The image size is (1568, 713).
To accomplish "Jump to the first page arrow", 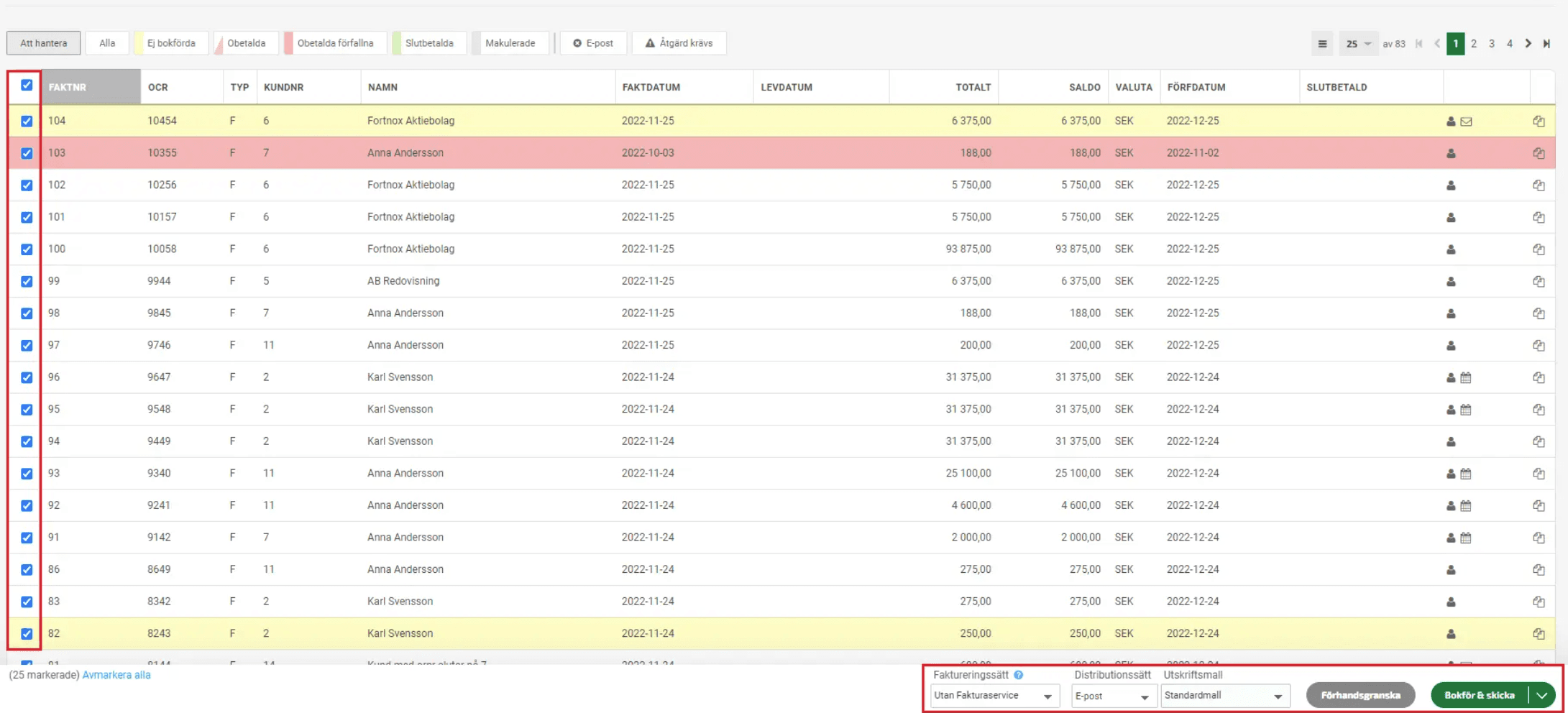I will 1418,44.
